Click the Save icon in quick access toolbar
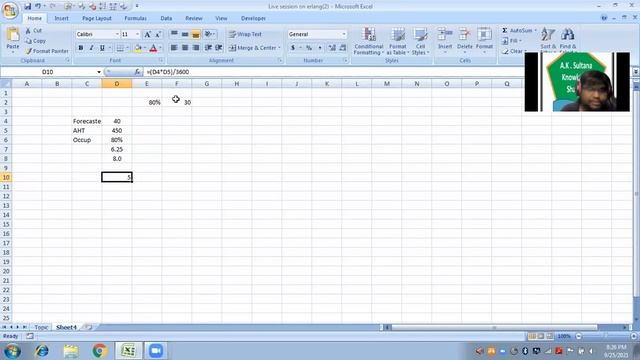This screenshot has height=360, width=640. (x=27, y=6)
